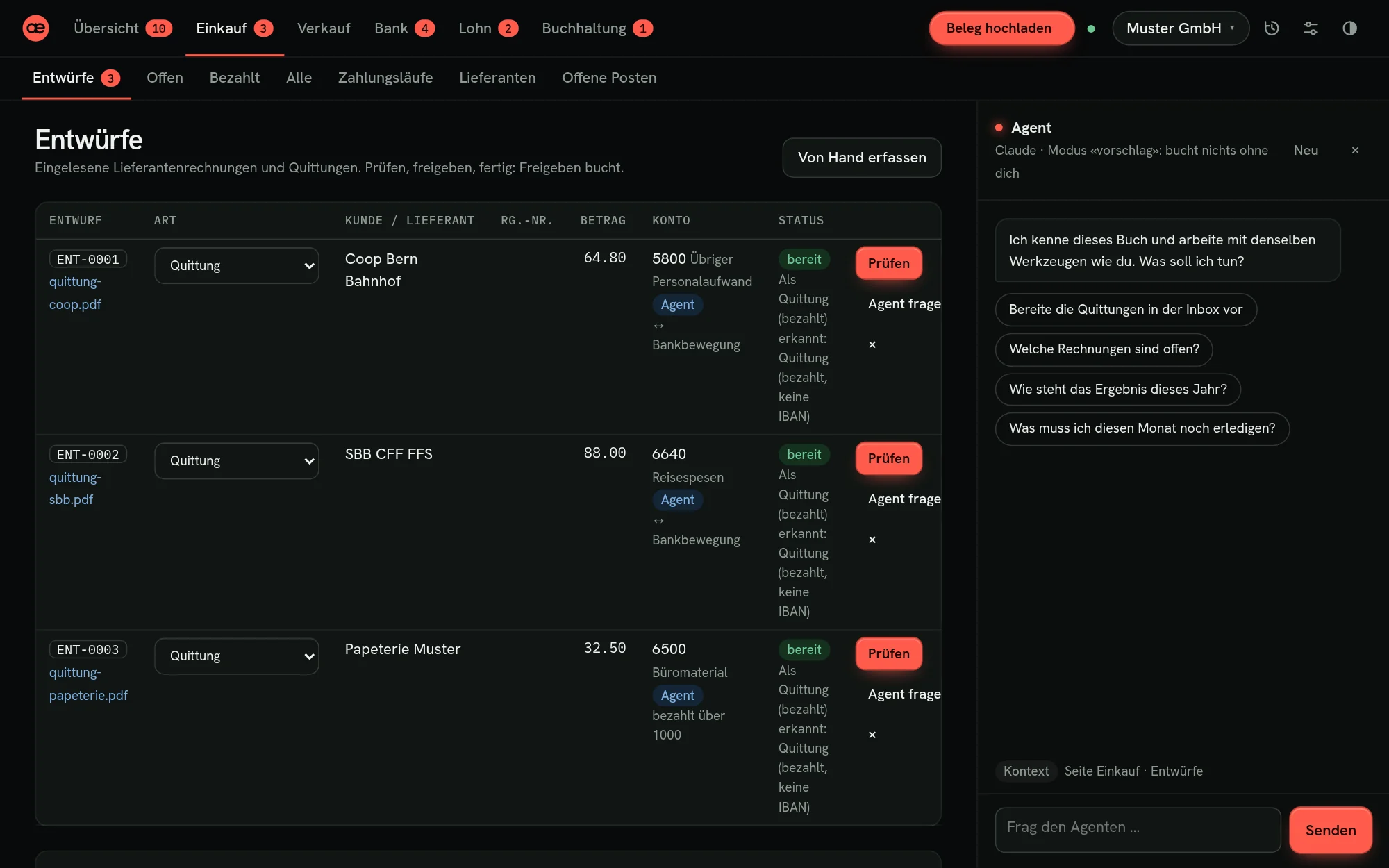Focus the 'Frag den Agenten' input field
This screenshot has height=868, width=1389.
[1138, 829]
